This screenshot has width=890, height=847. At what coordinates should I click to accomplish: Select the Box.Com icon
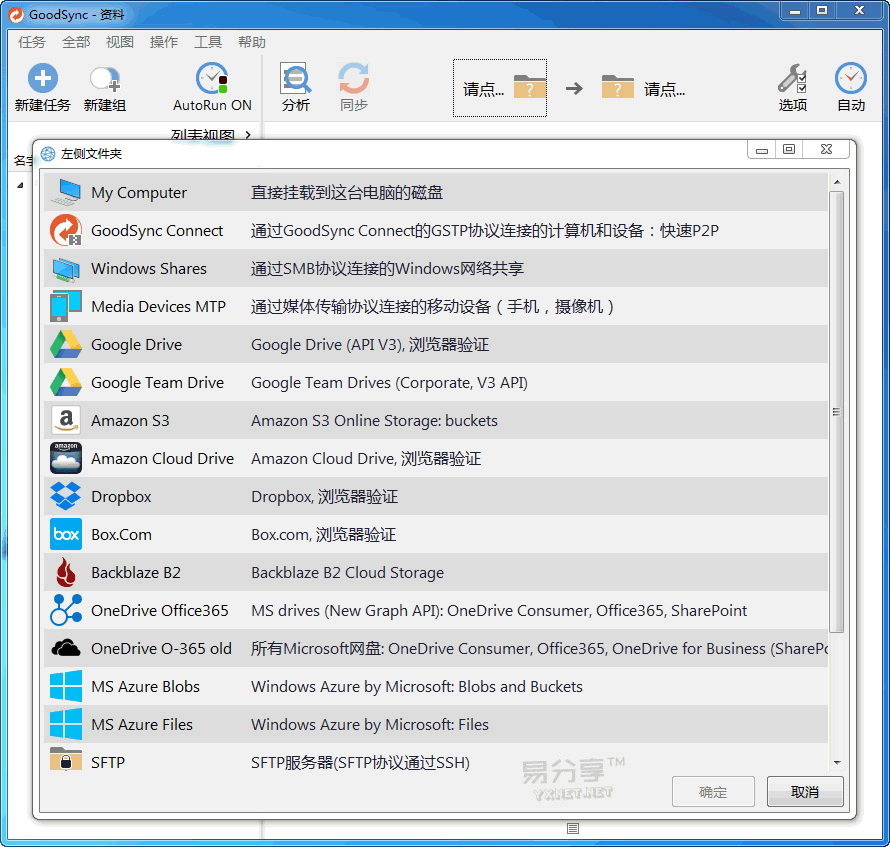tap(66, 534)
